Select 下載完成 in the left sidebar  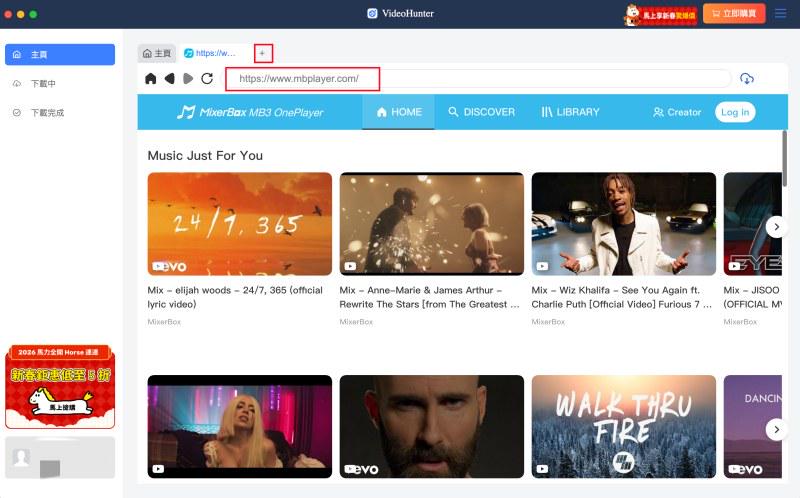click(60, 113)
